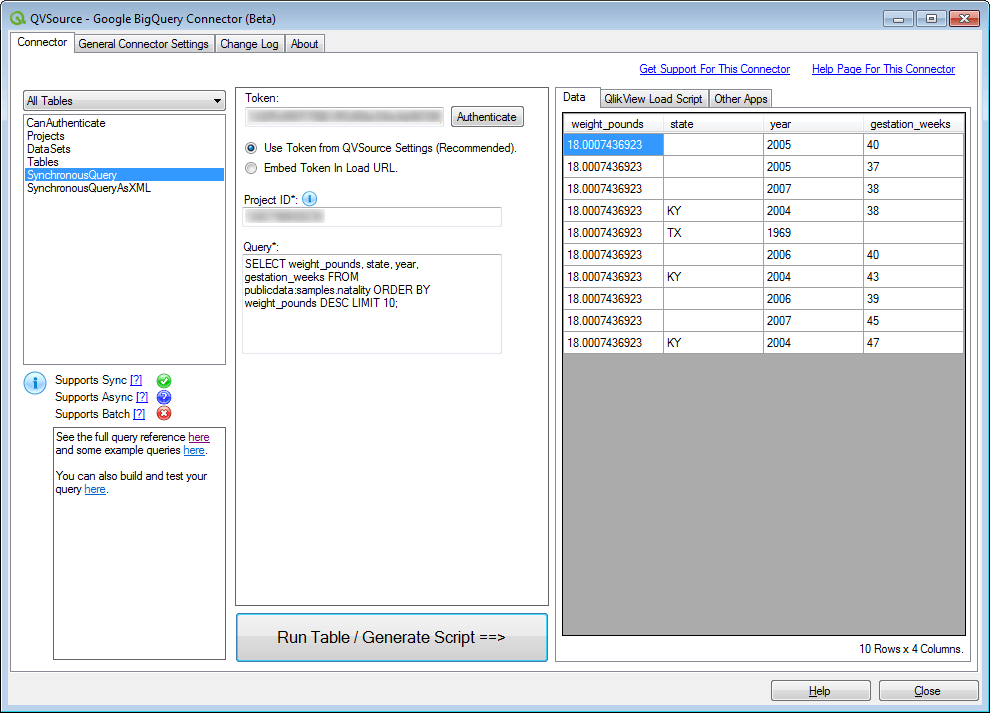This screenshot has width=990, height=713.
Task: Click the blurred Token input field
Action: pos(344,117)
